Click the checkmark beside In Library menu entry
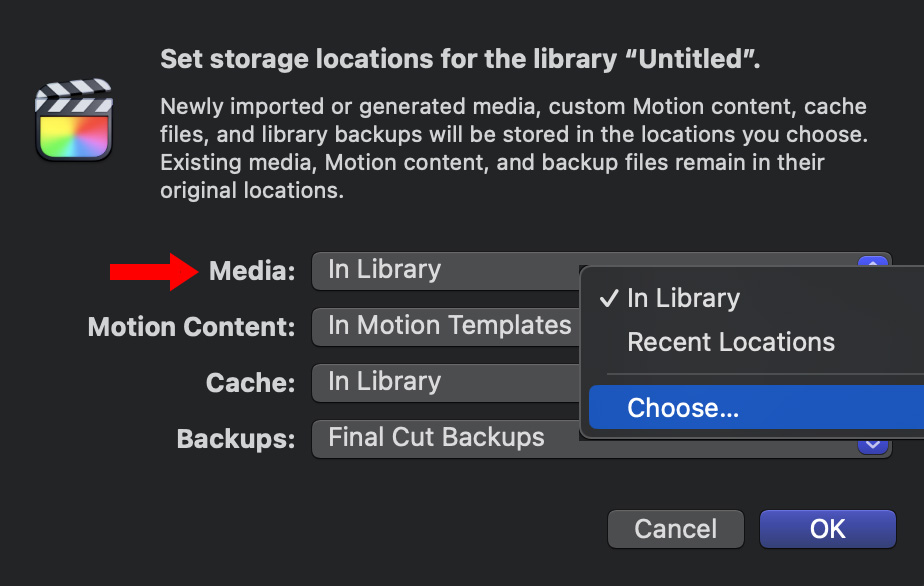Image resolution: width=924 pixels, height=586 pixels. click(x=607, y=298)
